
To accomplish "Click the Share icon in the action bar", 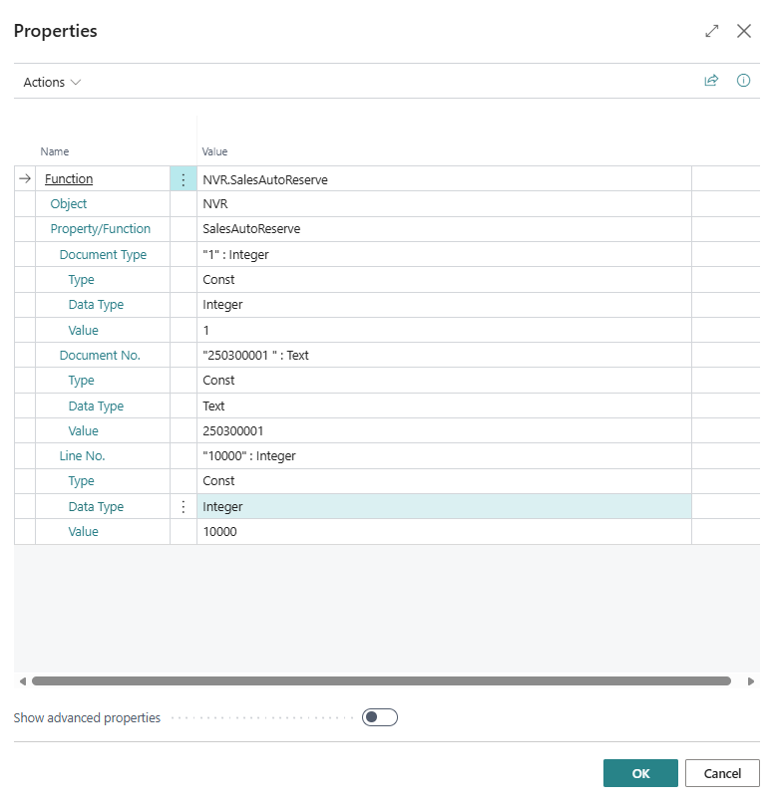I will pyautogui.click(x=711, y=81).
